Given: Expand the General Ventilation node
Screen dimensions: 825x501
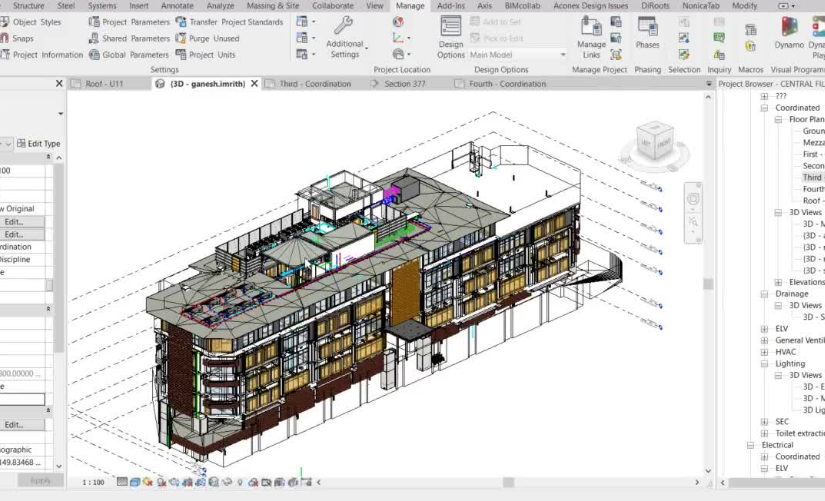Looking at the screenshot, I should coord(765,340).
